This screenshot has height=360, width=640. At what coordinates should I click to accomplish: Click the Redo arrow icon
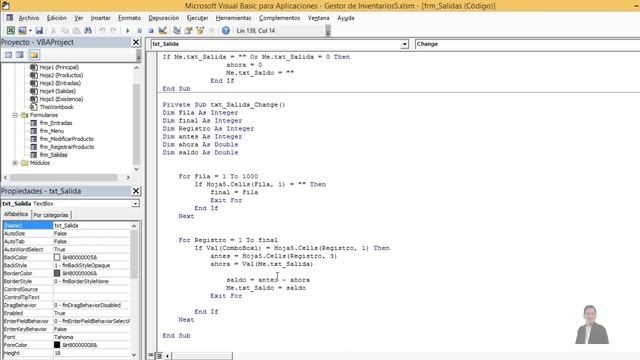tap(113, 31)
